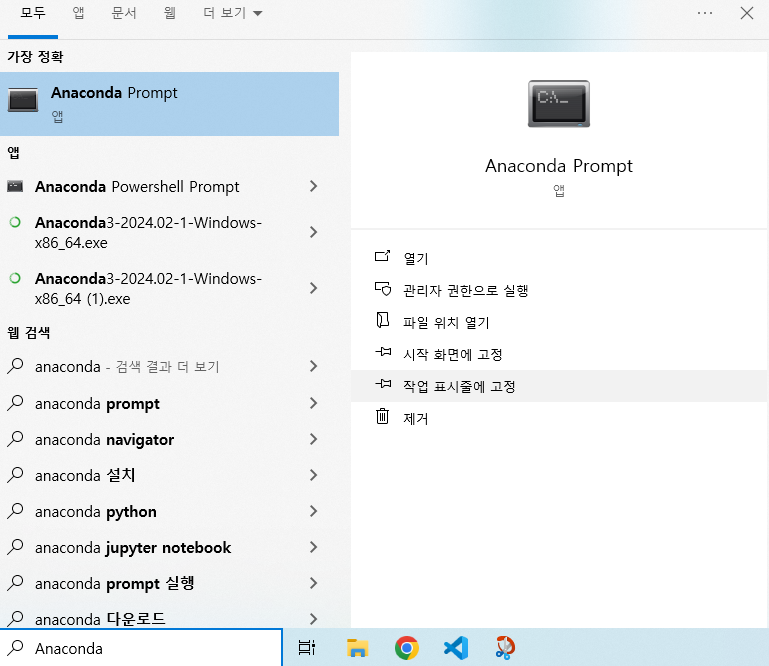Viewport: 769px width, 666px height.
Task: Expand chevron next to 'anaconda - 검색 결과 더 보기'
Action: (313, 366)
